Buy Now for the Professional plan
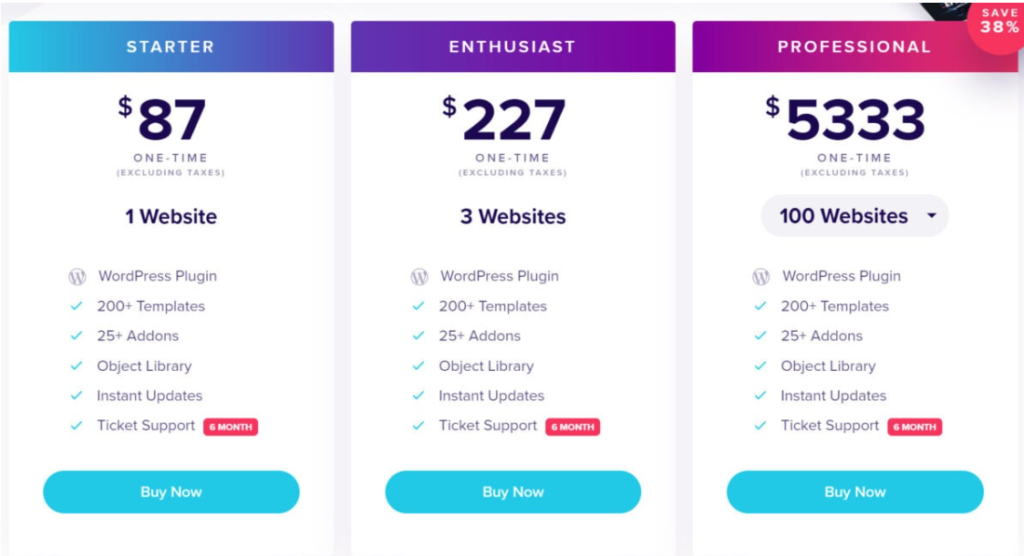Screen dimensions: 1024x556 coord(855,492)
